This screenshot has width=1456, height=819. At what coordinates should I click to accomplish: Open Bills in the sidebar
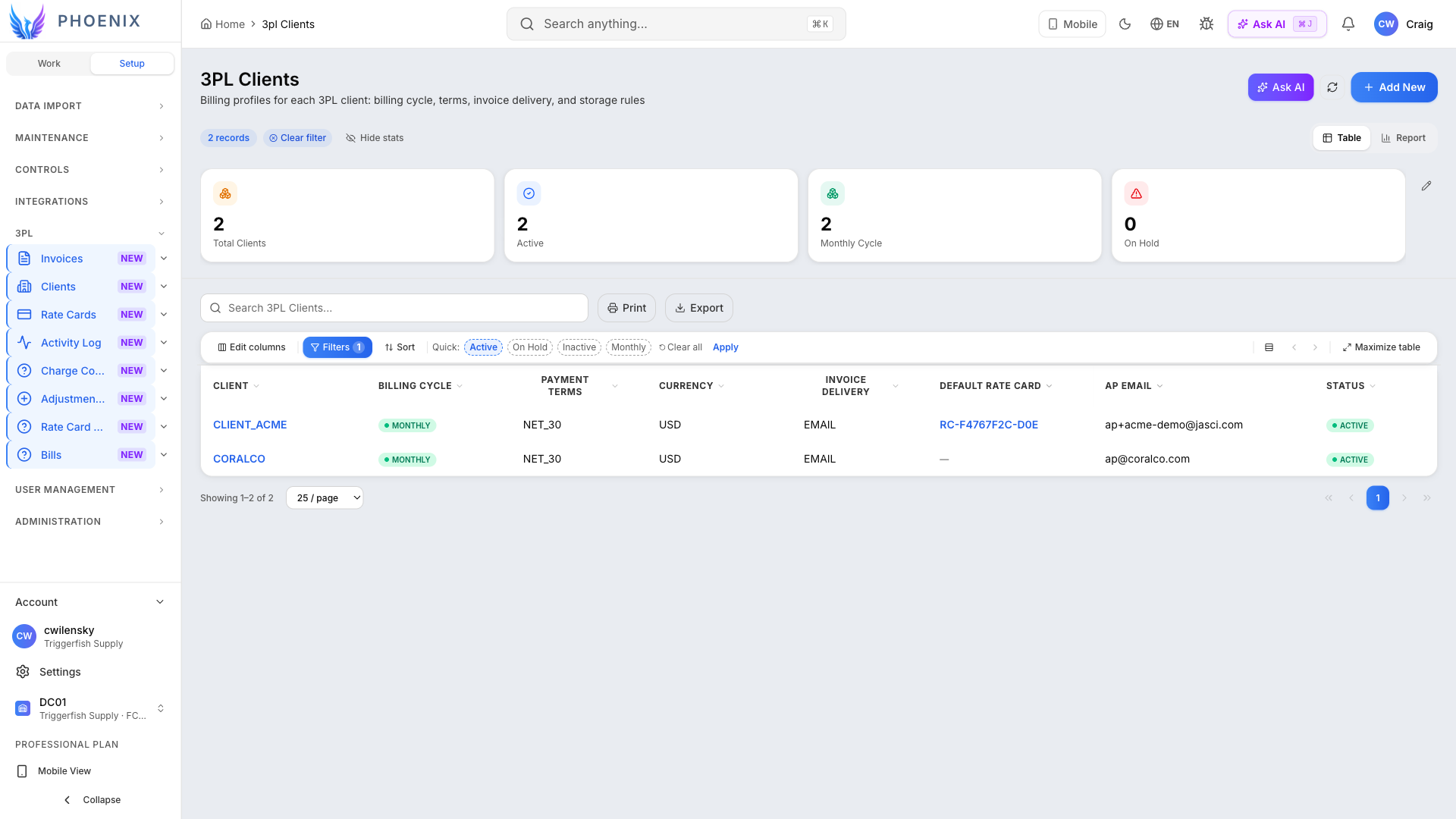click(80, 455)
